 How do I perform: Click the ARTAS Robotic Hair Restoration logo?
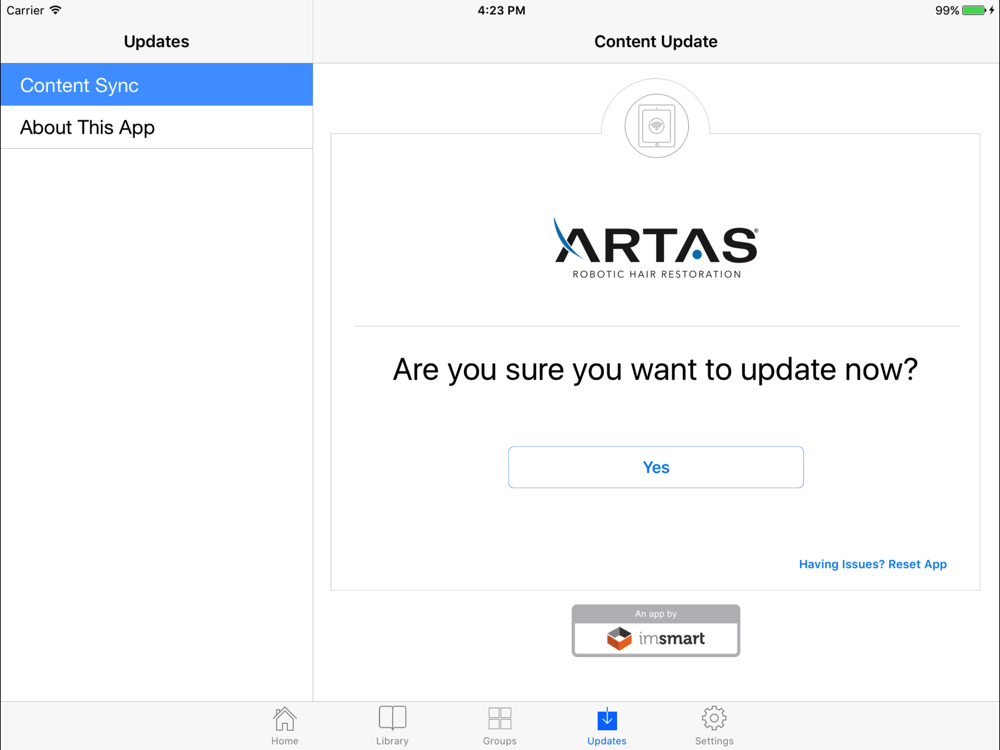656,249
